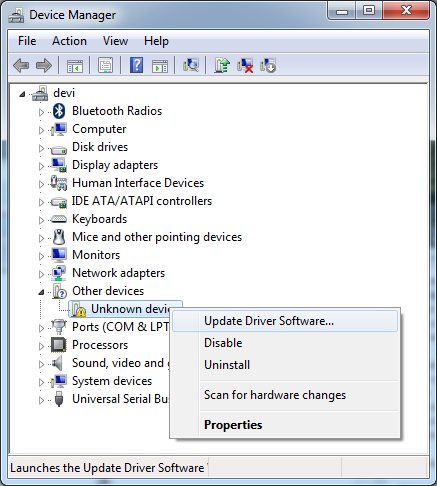The width and height of the screenshot is (437, 486).
Task: Select Mice and other pointing devices
Action: (x=157, y=237)
